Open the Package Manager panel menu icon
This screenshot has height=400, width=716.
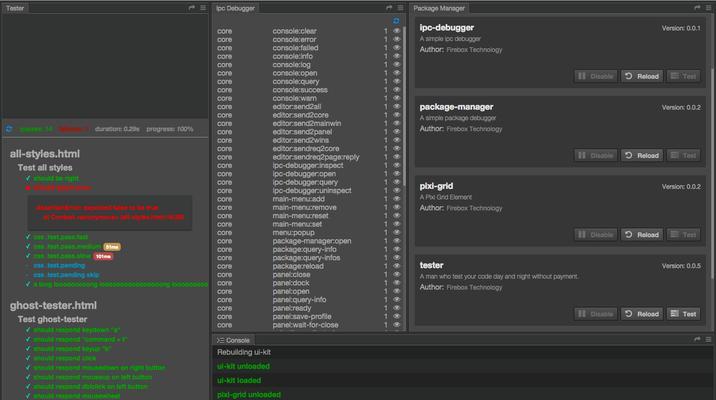708,8
